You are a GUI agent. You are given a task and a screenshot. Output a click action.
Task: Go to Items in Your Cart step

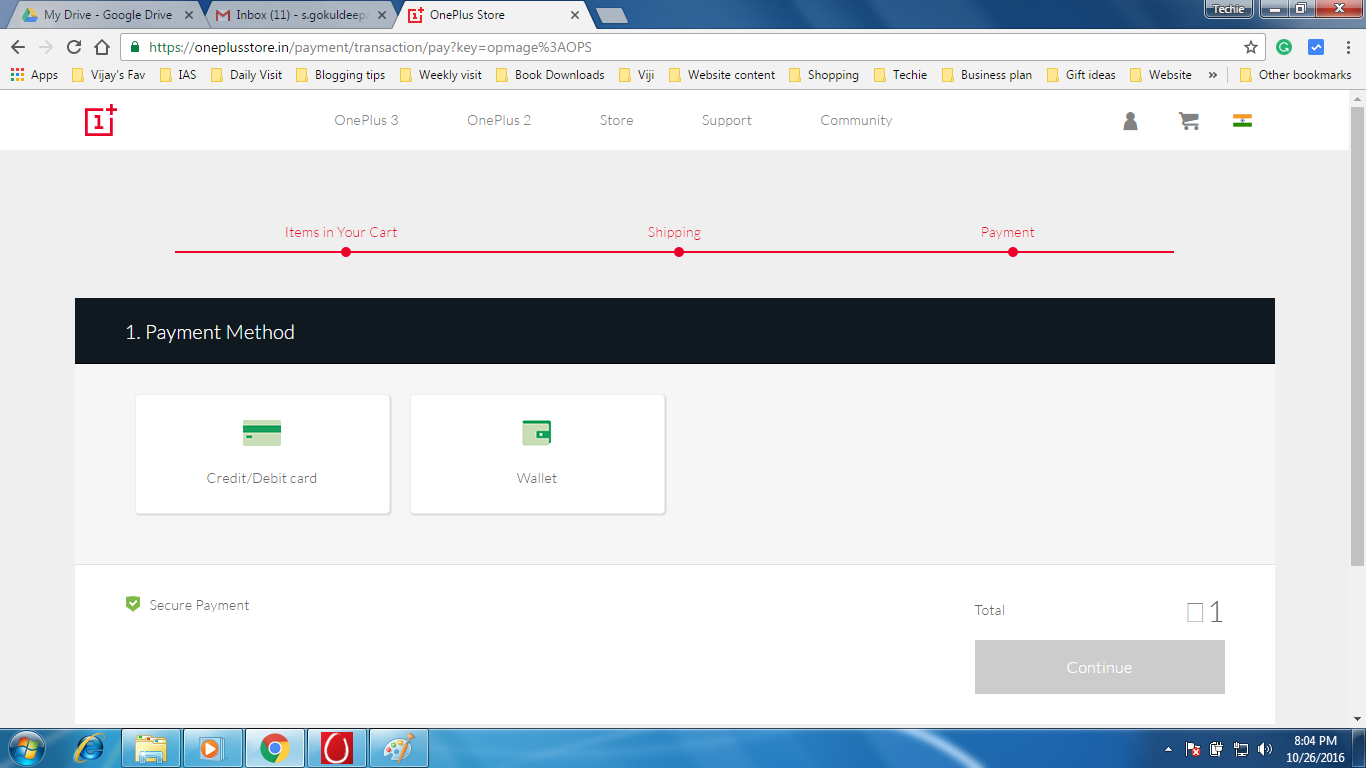pos(341,232)
